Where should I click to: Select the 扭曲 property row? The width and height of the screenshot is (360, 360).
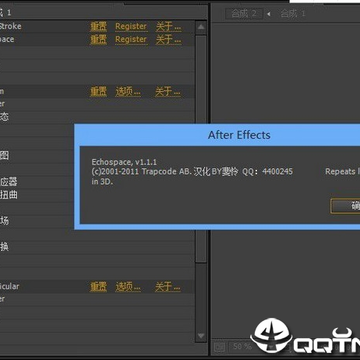[97, 195]
